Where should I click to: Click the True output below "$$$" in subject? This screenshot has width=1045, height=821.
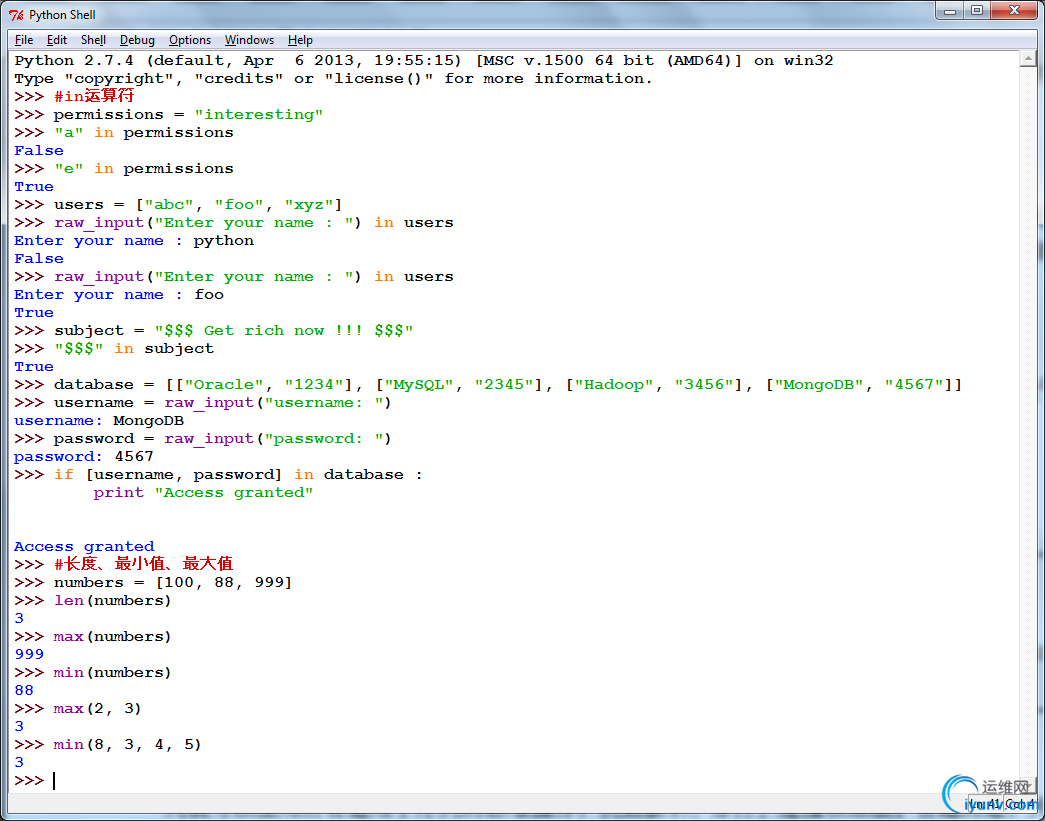pyautogui.click(x=34, y=367)
